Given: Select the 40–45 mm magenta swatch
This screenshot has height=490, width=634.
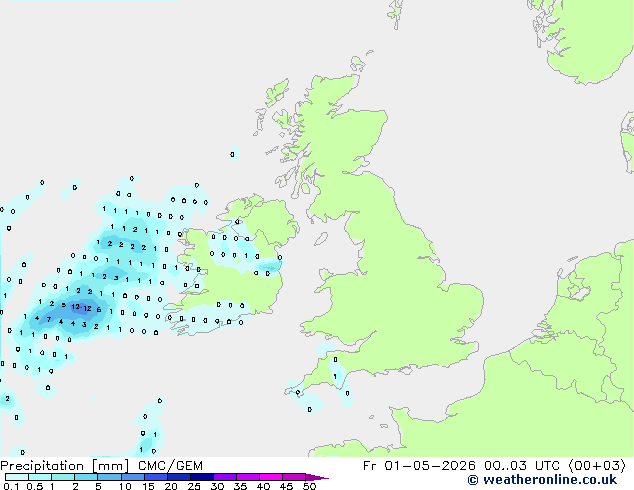Looking at the screenshot, I should [x=271, y=477].
